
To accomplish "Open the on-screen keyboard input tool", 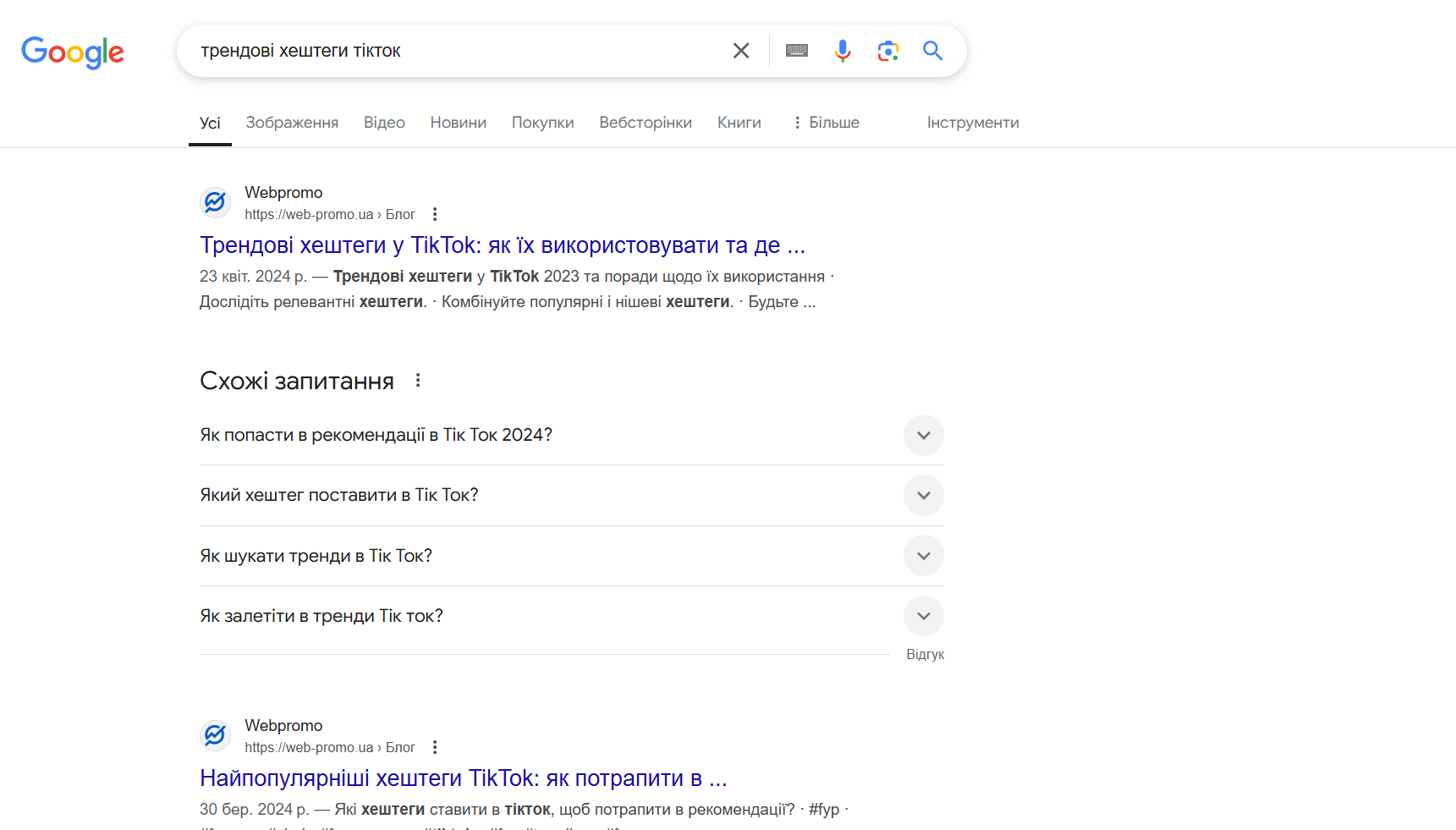I will click(797, 51).
